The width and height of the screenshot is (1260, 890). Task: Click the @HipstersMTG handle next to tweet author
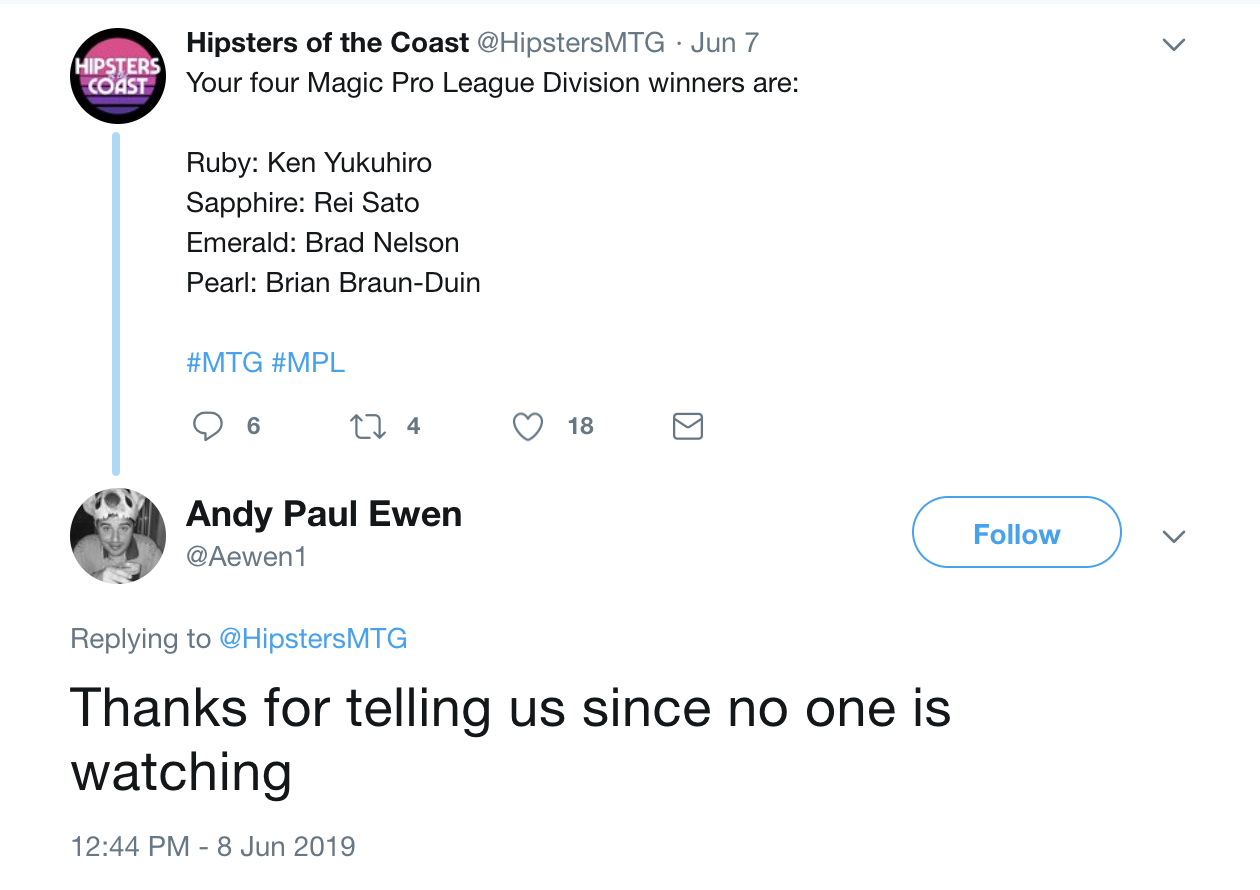coord(570,43)
